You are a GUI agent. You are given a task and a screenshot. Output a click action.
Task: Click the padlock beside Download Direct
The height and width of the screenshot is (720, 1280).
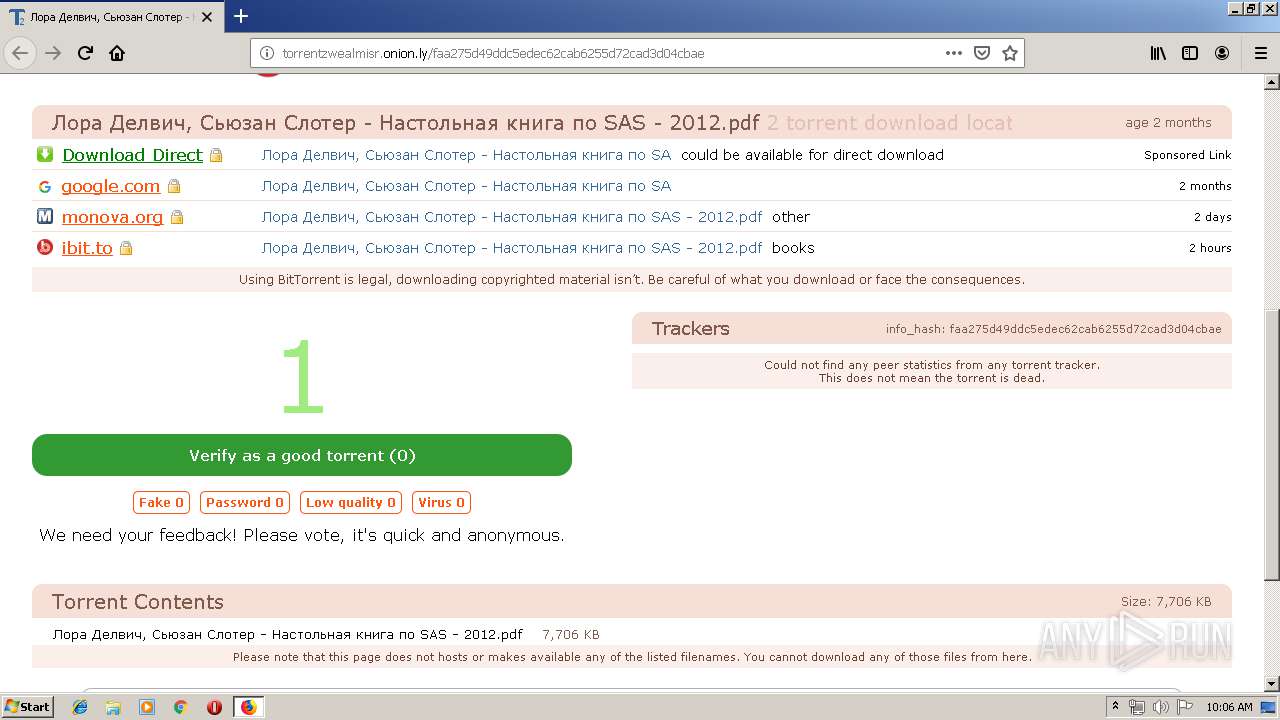(216, 156)
